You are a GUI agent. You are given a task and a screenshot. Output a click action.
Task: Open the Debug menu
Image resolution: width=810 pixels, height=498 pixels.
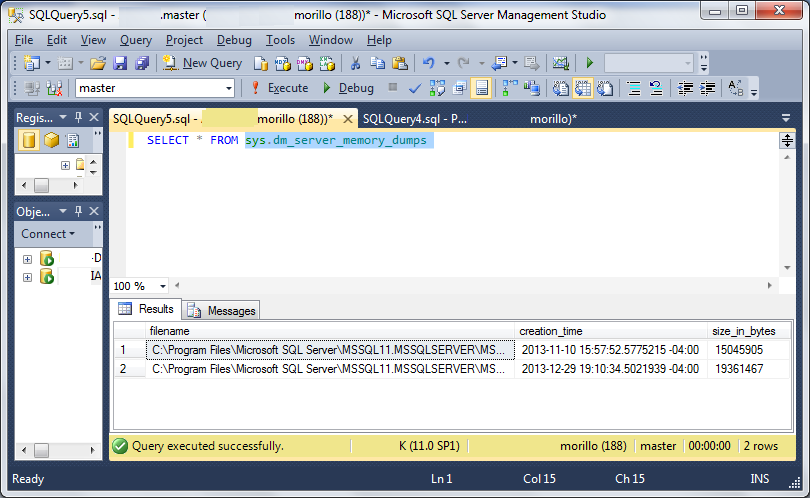tap(234, 40)
